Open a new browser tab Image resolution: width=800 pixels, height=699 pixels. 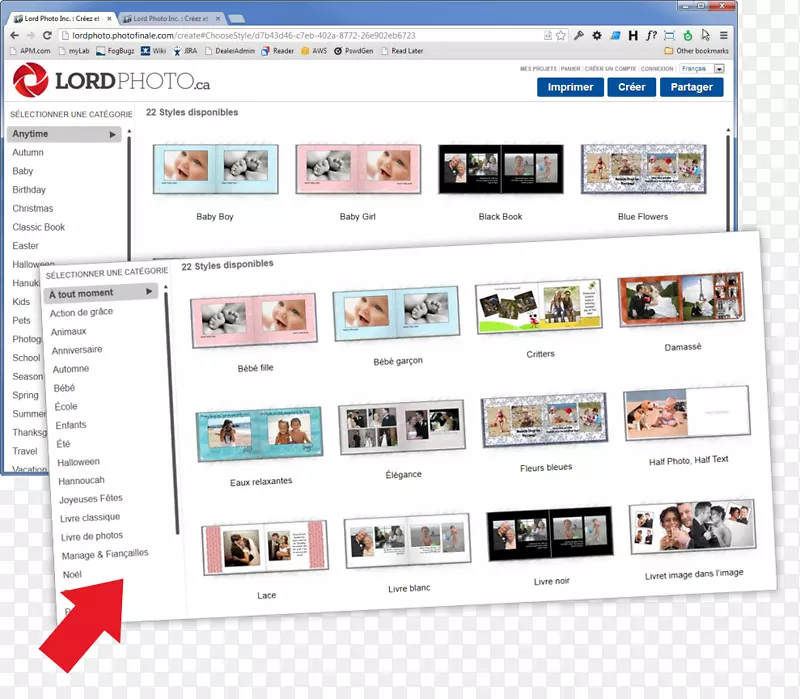click(236, 19)
